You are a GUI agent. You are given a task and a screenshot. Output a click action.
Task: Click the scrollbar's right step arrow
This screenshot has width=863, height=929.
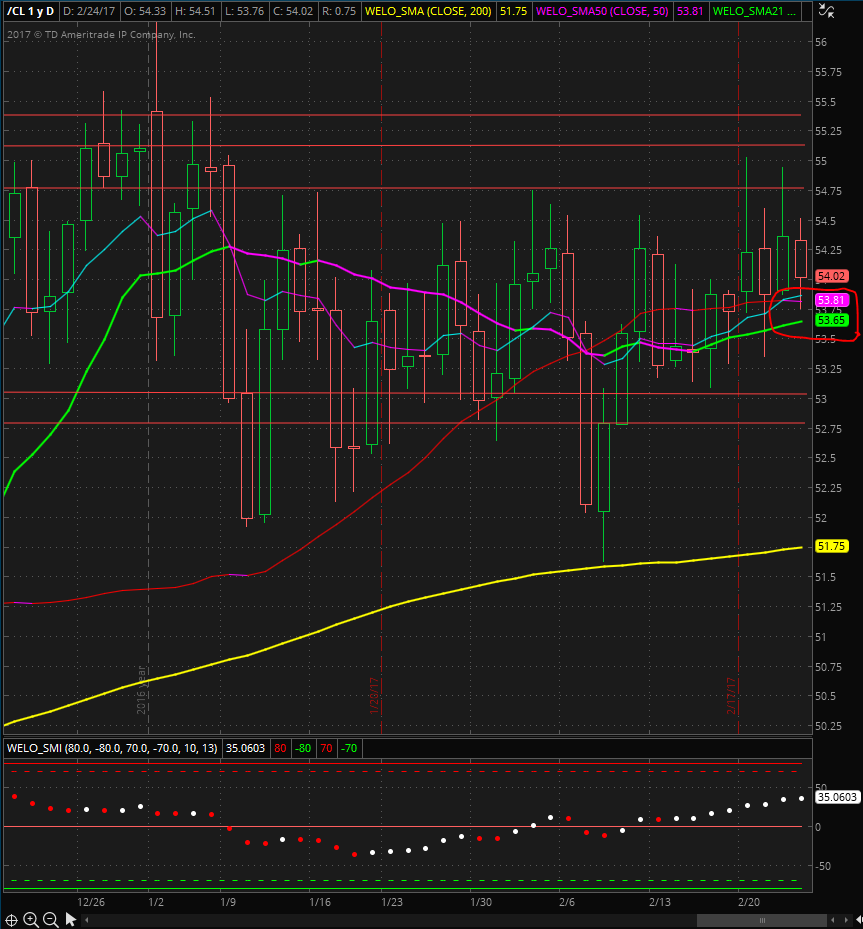click(846, 920)
